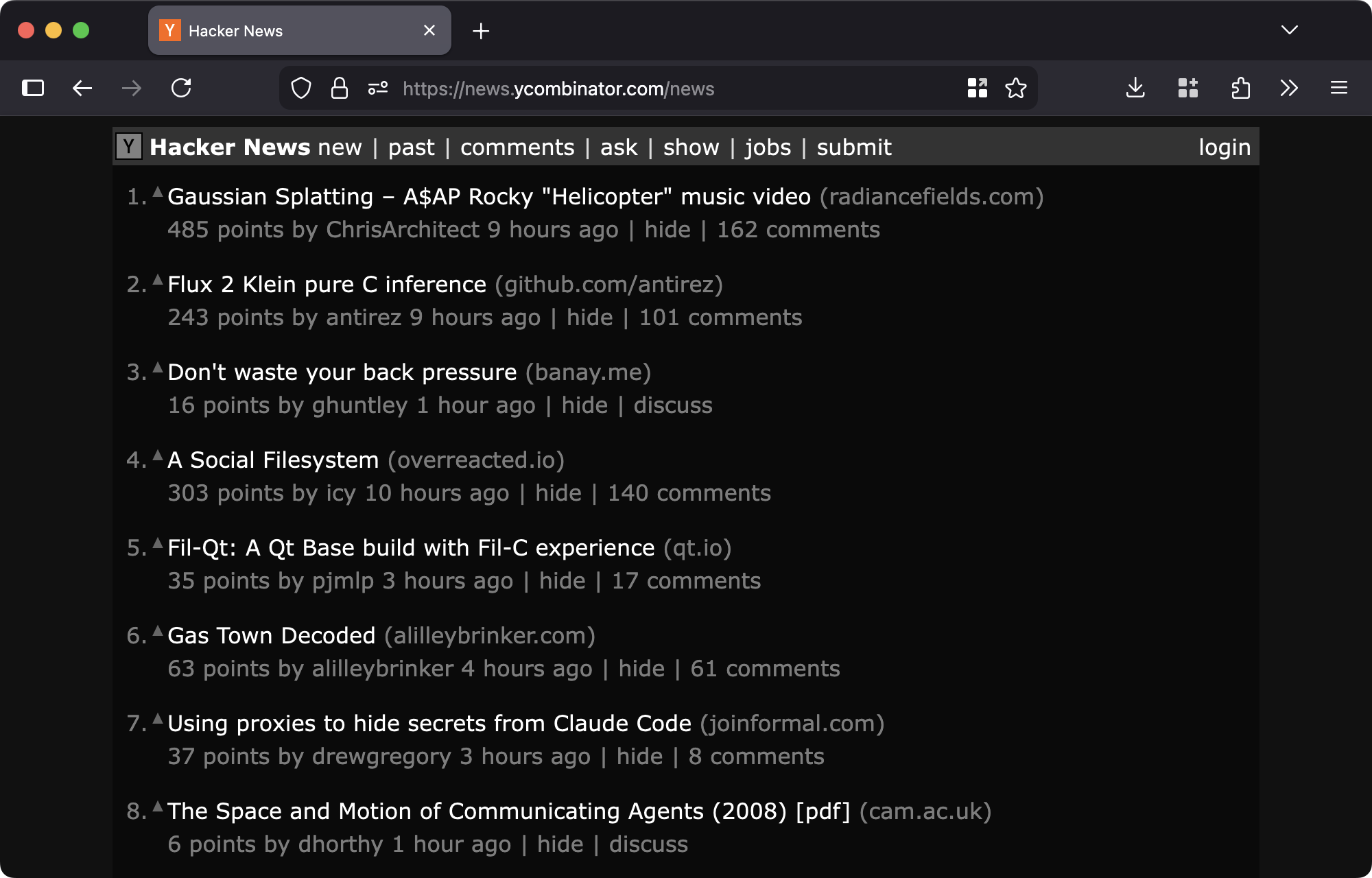Image resolution: width=1372 pixels, height=878 pixels.
Task: Click the back navigation arrow
Action: click(x=82, y=88)
